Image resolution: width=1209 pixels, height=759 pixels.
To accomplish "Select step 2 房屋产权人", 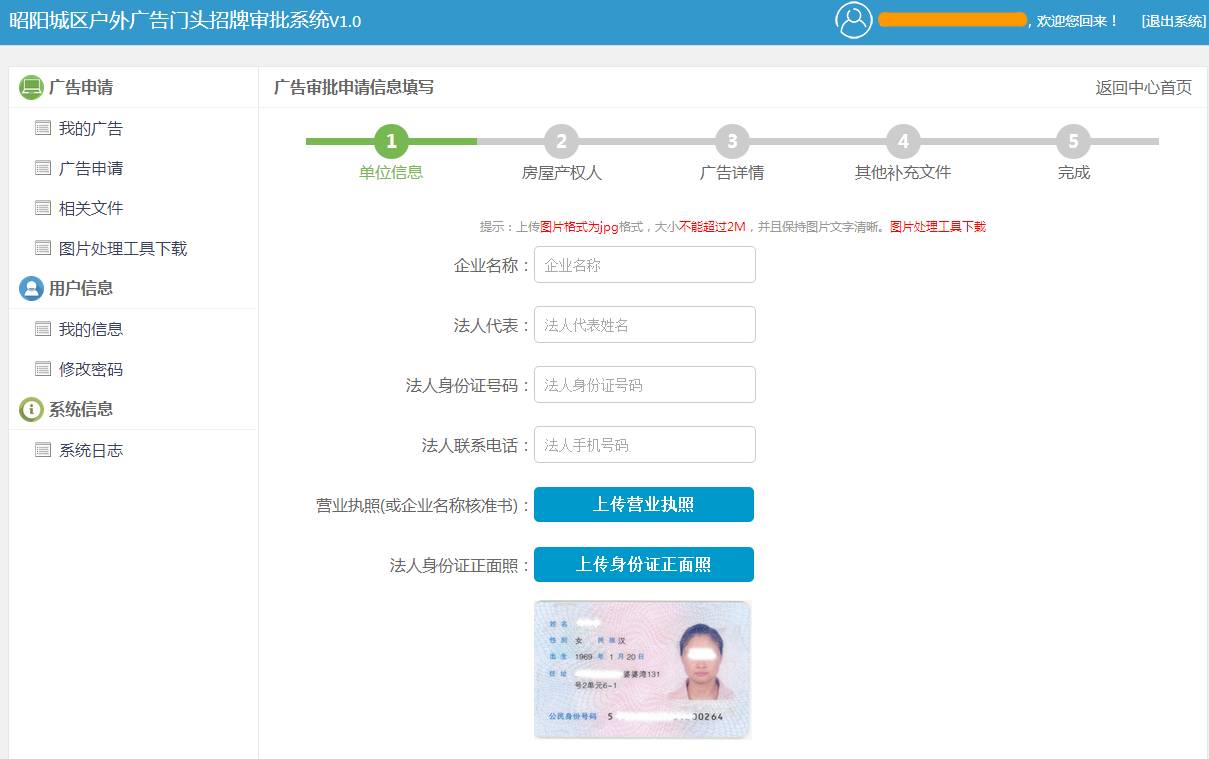I will (561, 143).
